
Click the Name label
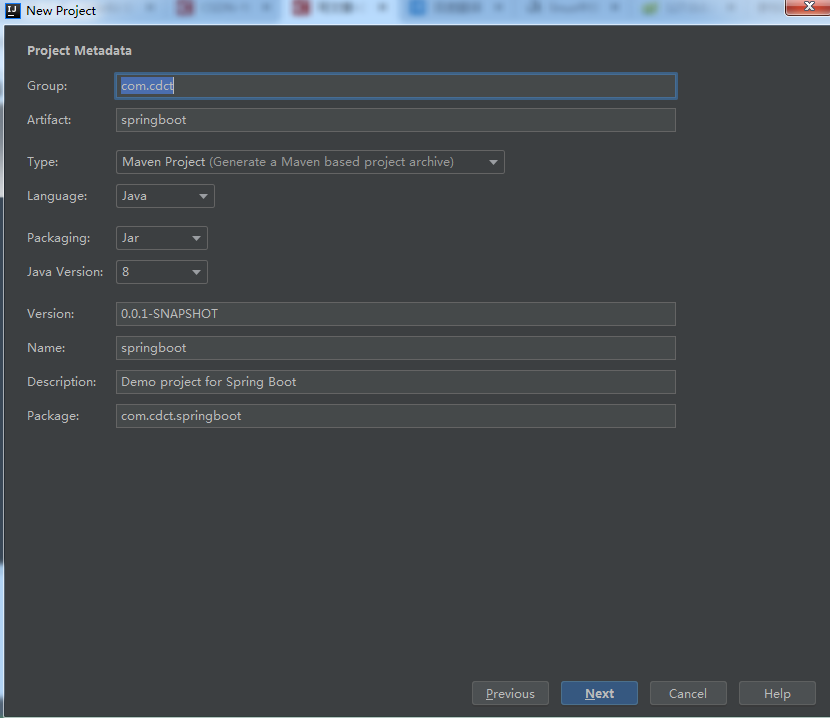tap(46, 348)
